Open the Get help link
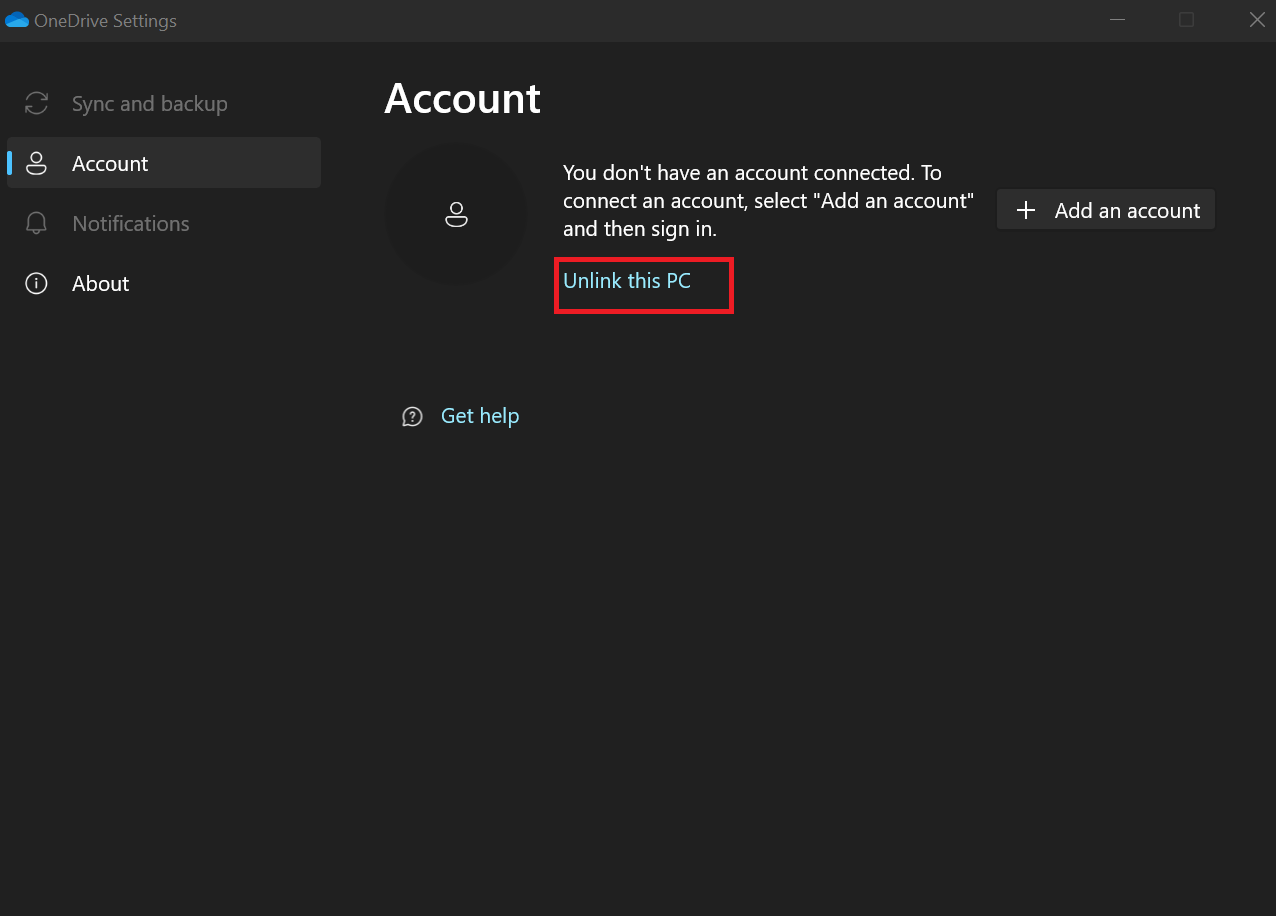 click(x=480, y=416)
